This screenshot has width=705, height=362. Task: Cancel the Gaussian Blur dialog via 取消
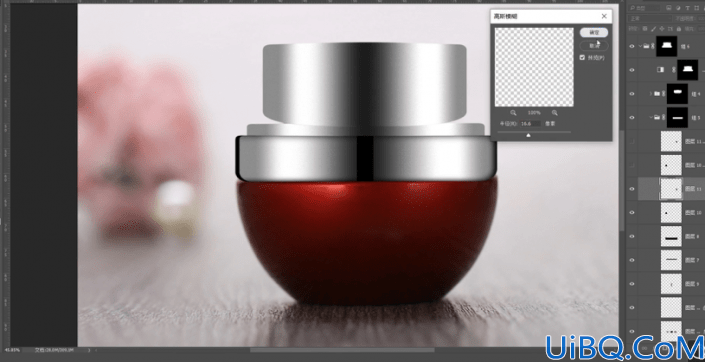pos(594,45)
